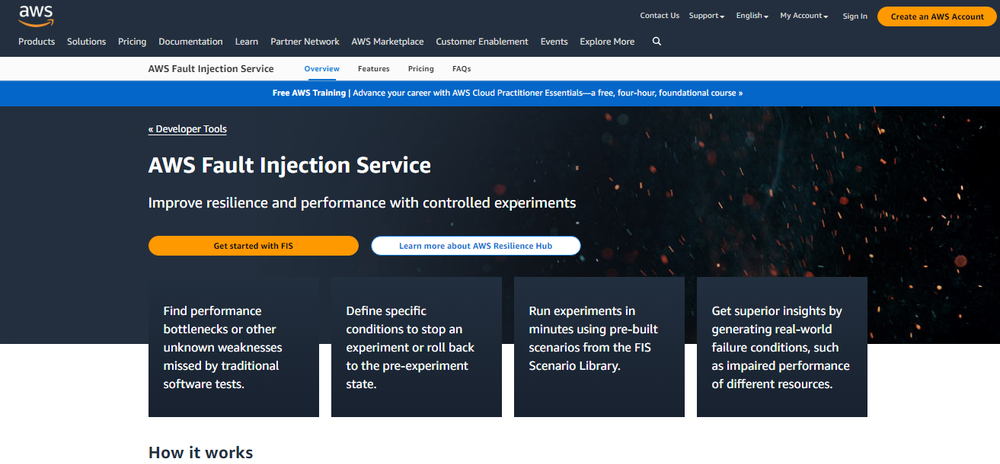This screenshot has width=1000, height=464.
Task: Expand the My Account dropdown
Action: [804, 16]
